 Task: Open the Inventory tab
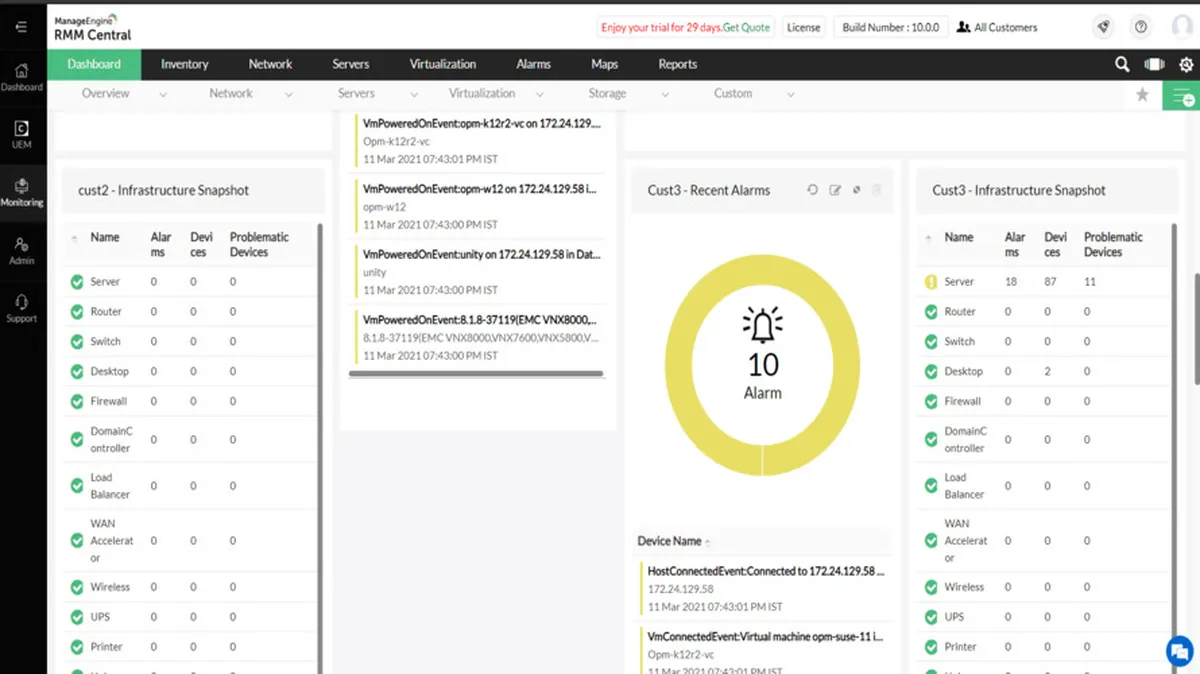click(x=185, y=64)
